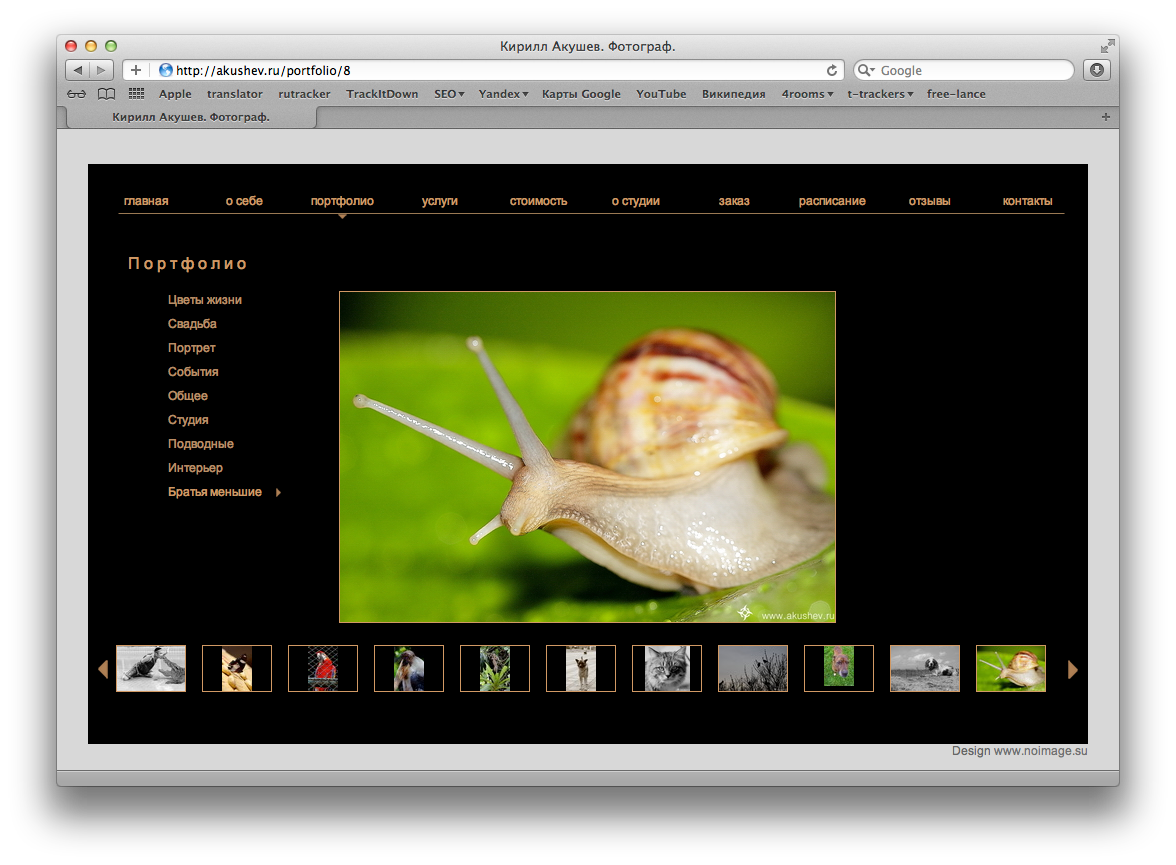Open the Downloads button in toolbar
Screen dimensions: 1176x865
(x=1097, y=70)
